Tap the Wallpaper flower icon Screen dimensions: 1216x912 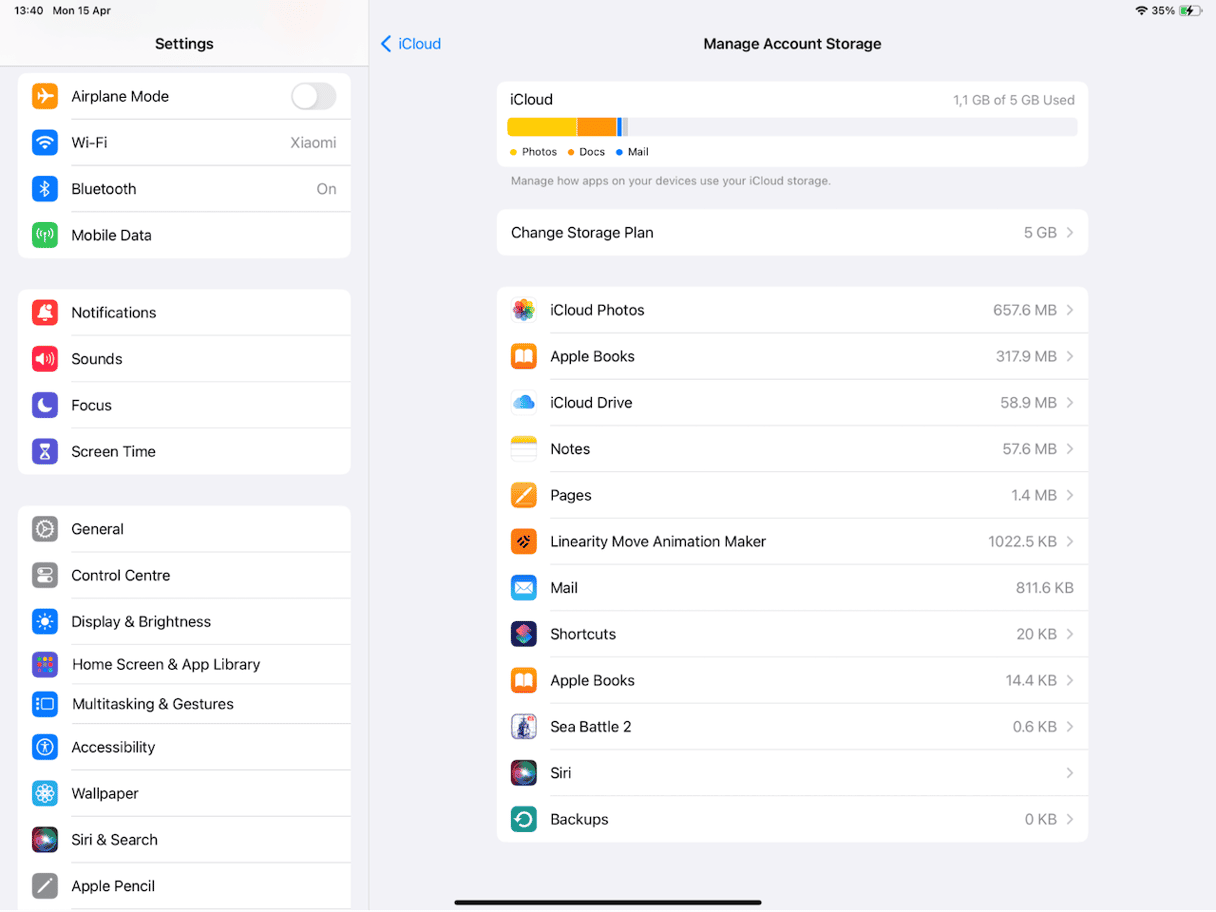pyautogui.click(x=45, y=793)
